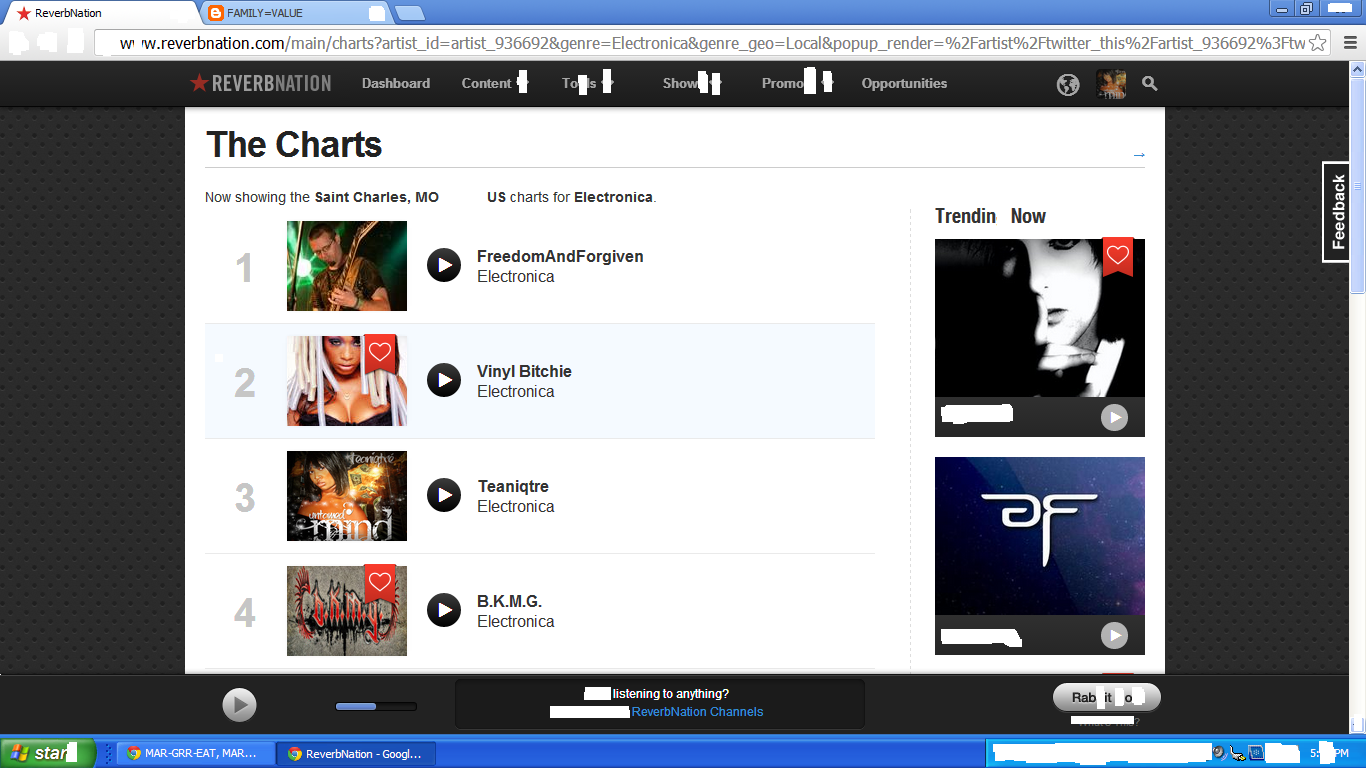
Task: Expand the Content menu dropdown
Action: 494,83
